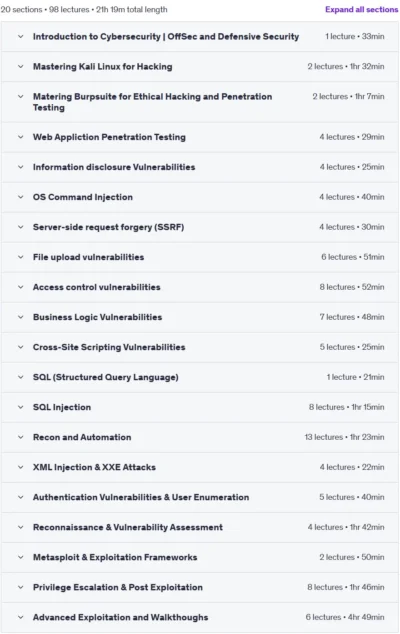Expand Introduction to Cybersecurity section chevron

coord(21,36)
